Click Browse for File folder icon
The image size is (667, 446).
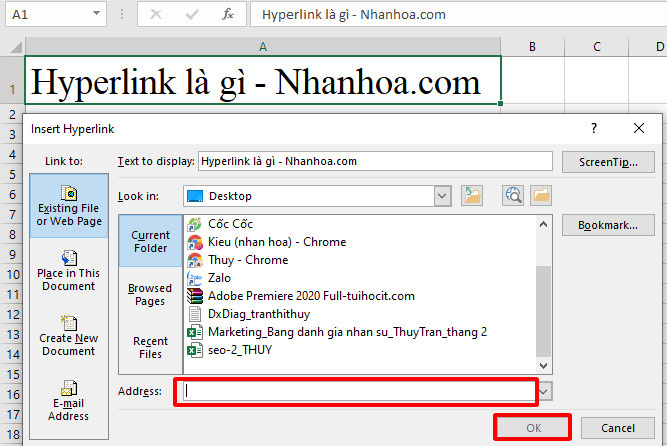[541, 196]
